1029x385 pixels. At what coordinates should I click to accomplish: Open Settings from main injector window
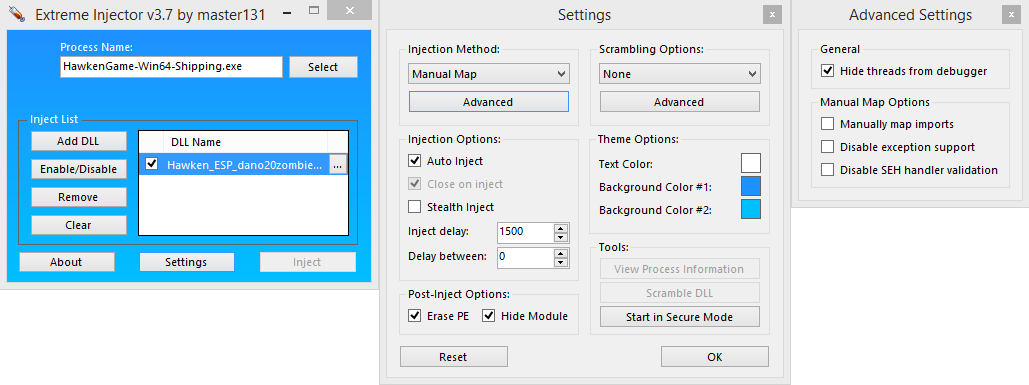click(186, 262)
